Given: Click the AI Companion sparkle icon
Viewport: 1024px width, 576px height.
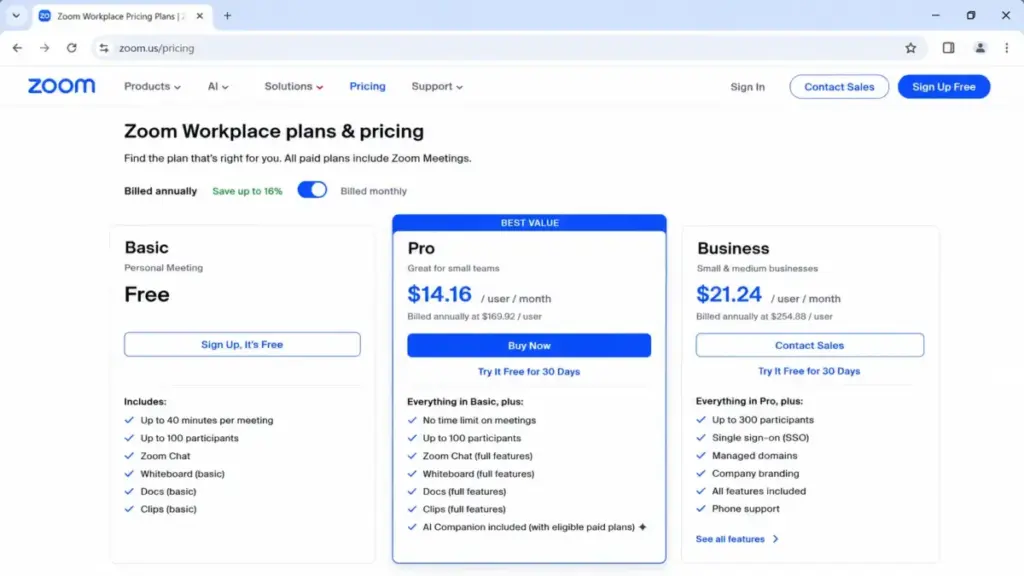Looking at the screenshot, I should (643, 527).
